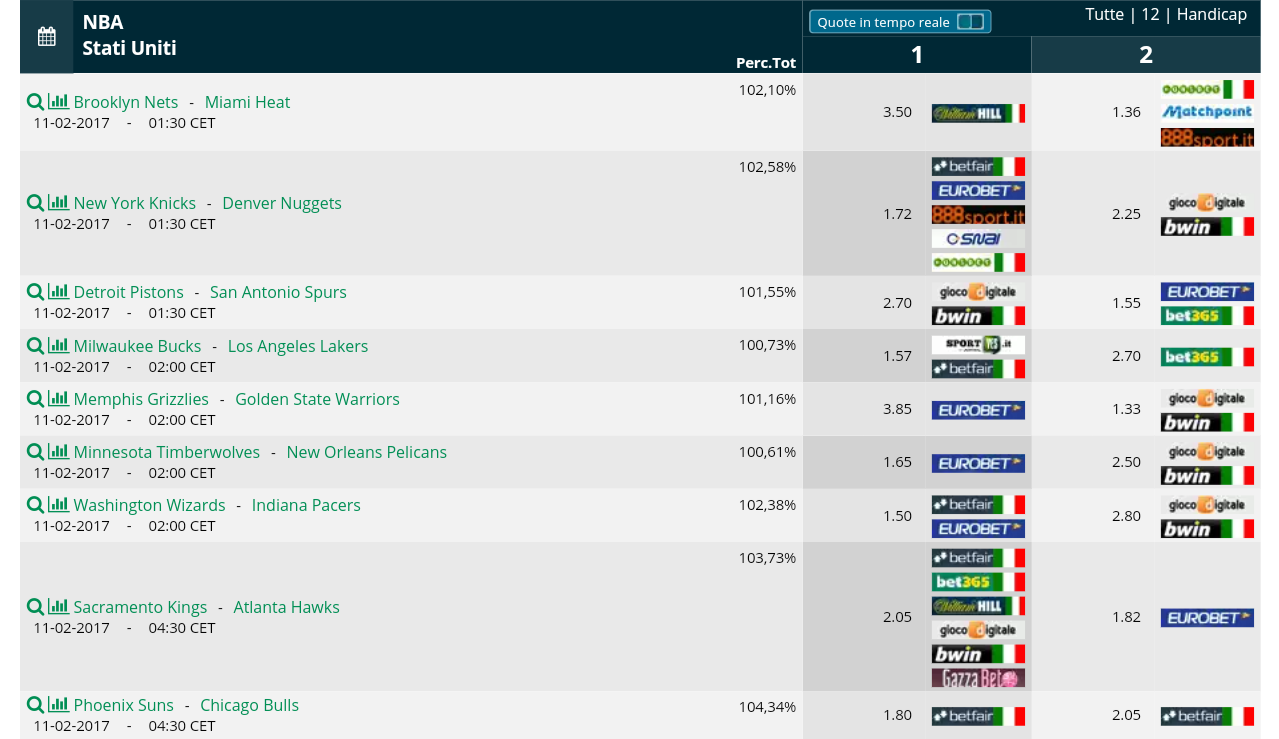This screenshot has width=1279, height=739.
Task: Open the calendar icon beside NBA
Action: (47, 37)
